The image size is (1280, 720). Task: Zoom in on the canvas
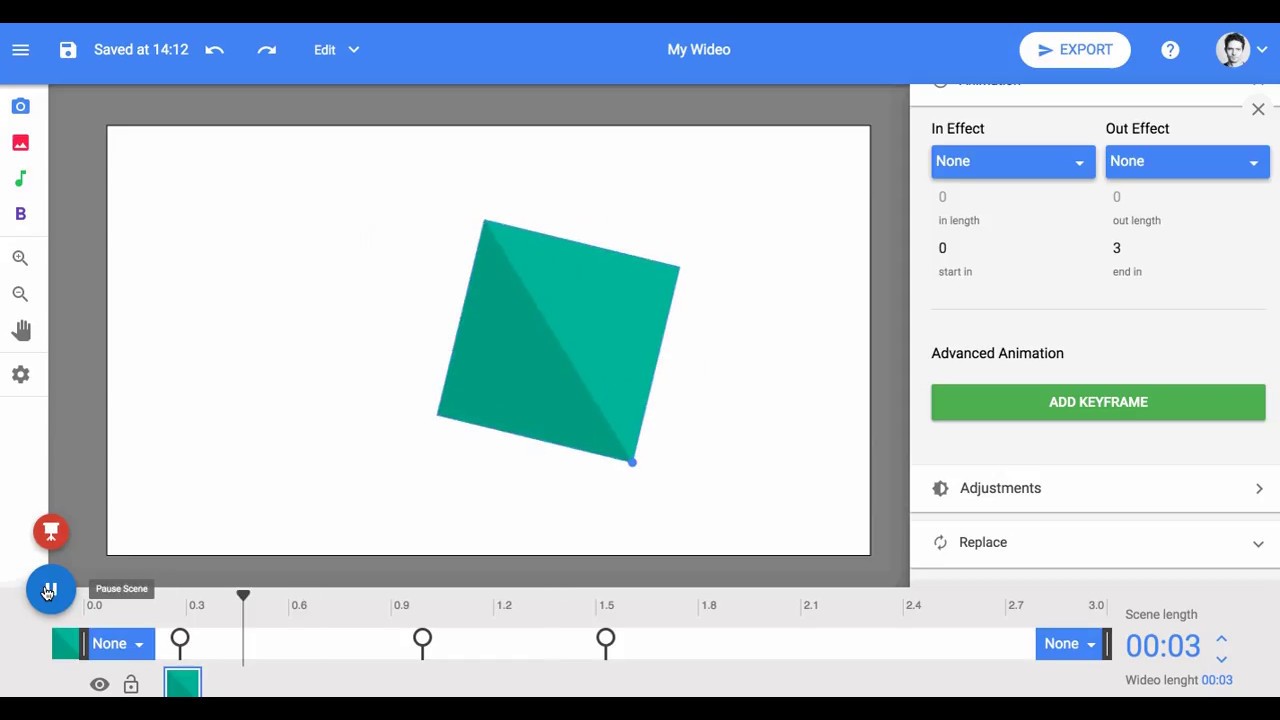(x=21, y=258)
